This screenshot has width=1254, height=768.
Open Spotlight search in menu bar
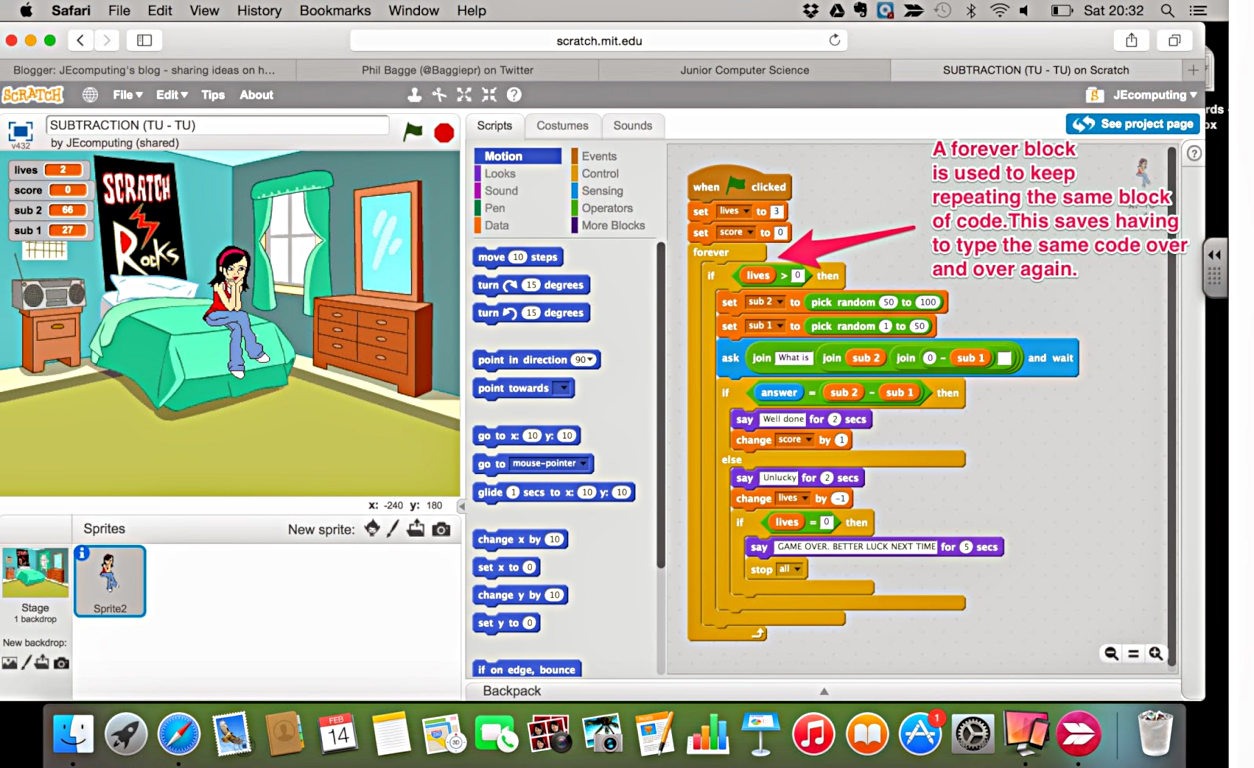click(1167, 11)
